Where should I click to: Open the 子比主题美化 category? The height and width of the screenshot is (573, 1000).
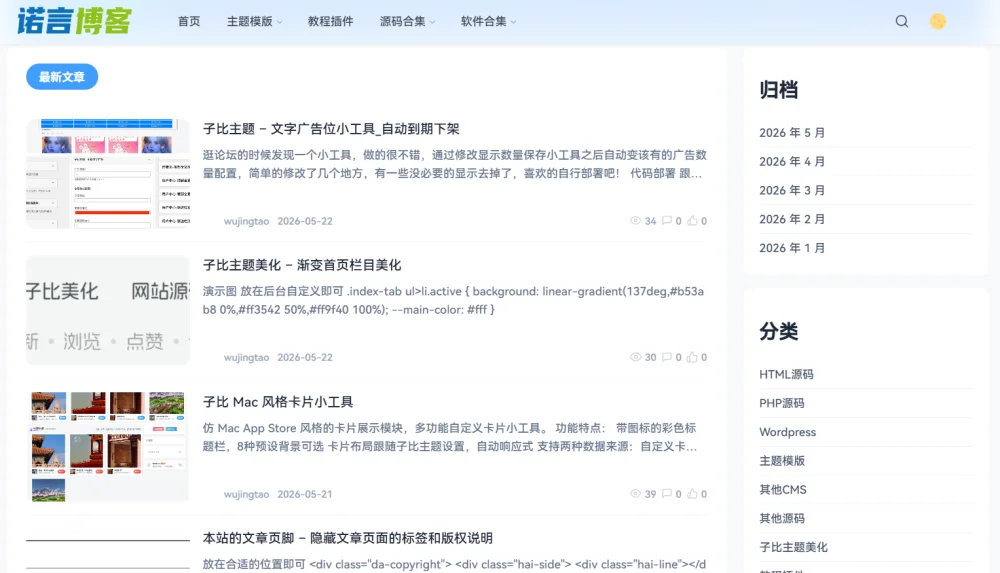coord(793,547)
